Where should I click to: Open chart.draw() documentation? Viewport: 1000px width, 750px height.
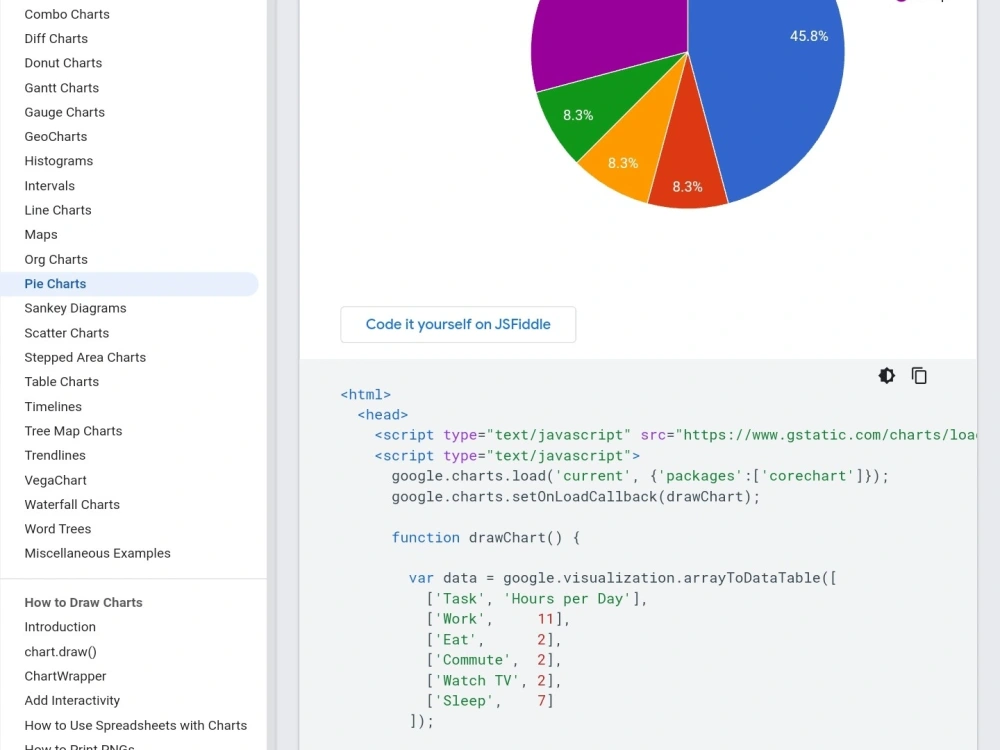[61, 651]
